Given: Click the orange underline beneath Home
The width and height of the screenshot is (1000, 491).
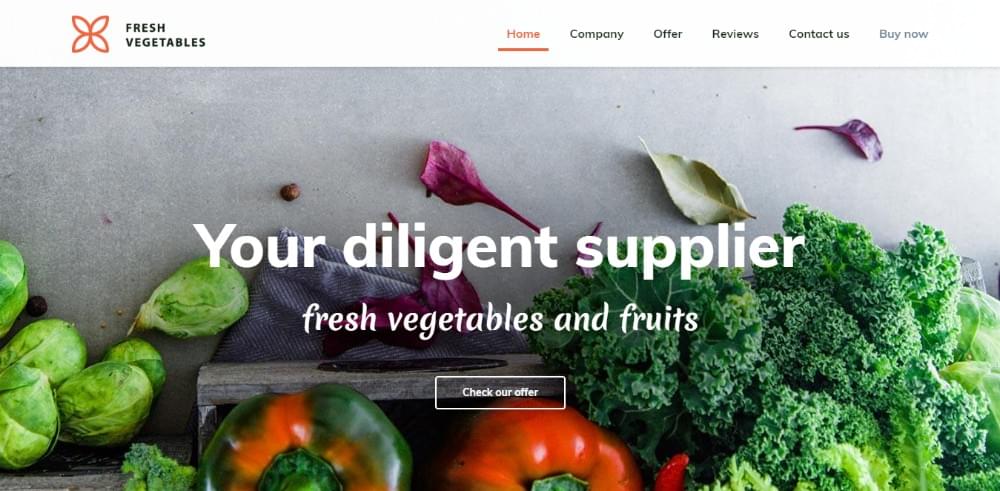Looking at the screenshot, I should point(523,49).
